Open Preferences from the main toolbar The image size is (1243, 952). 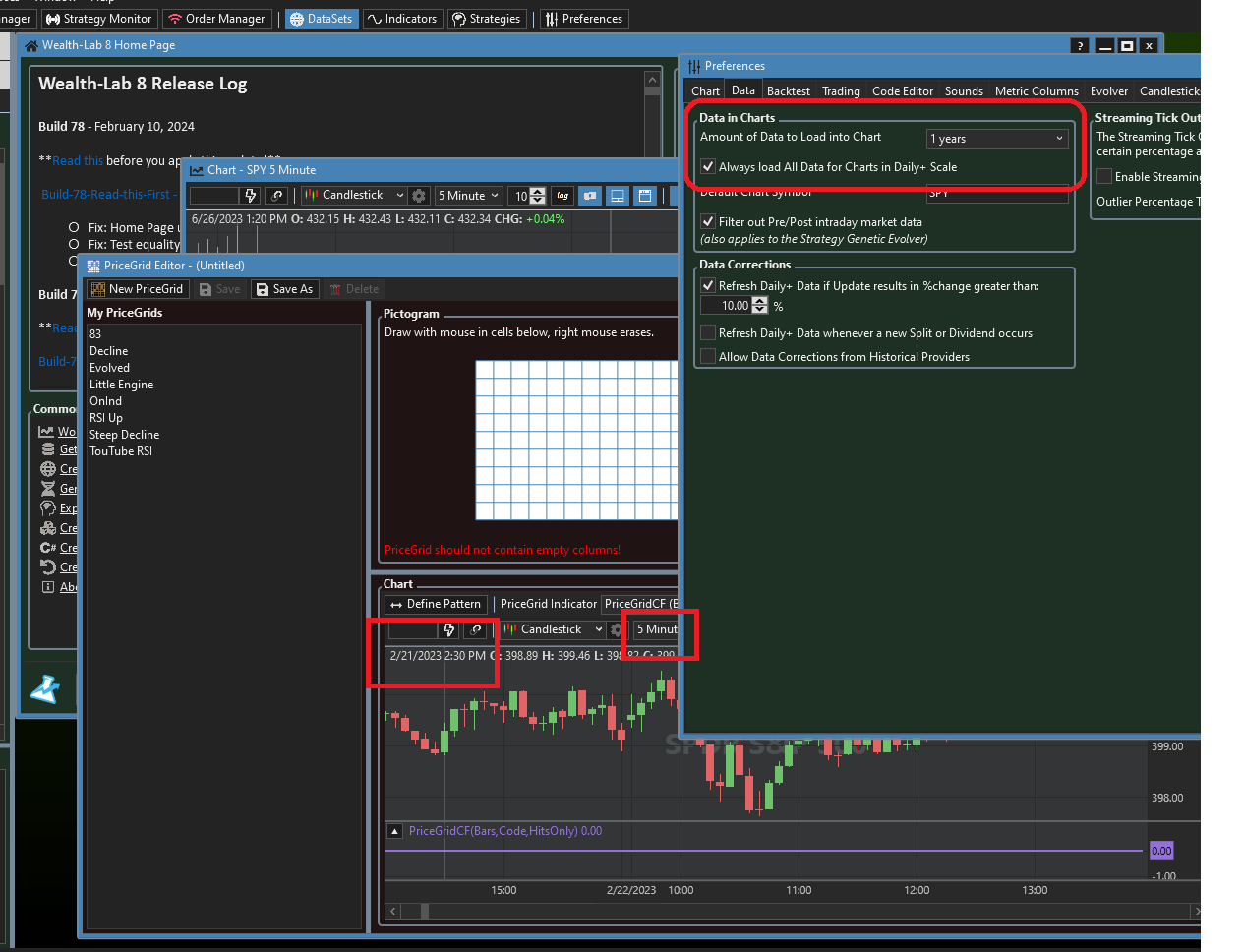click(584, 19)
